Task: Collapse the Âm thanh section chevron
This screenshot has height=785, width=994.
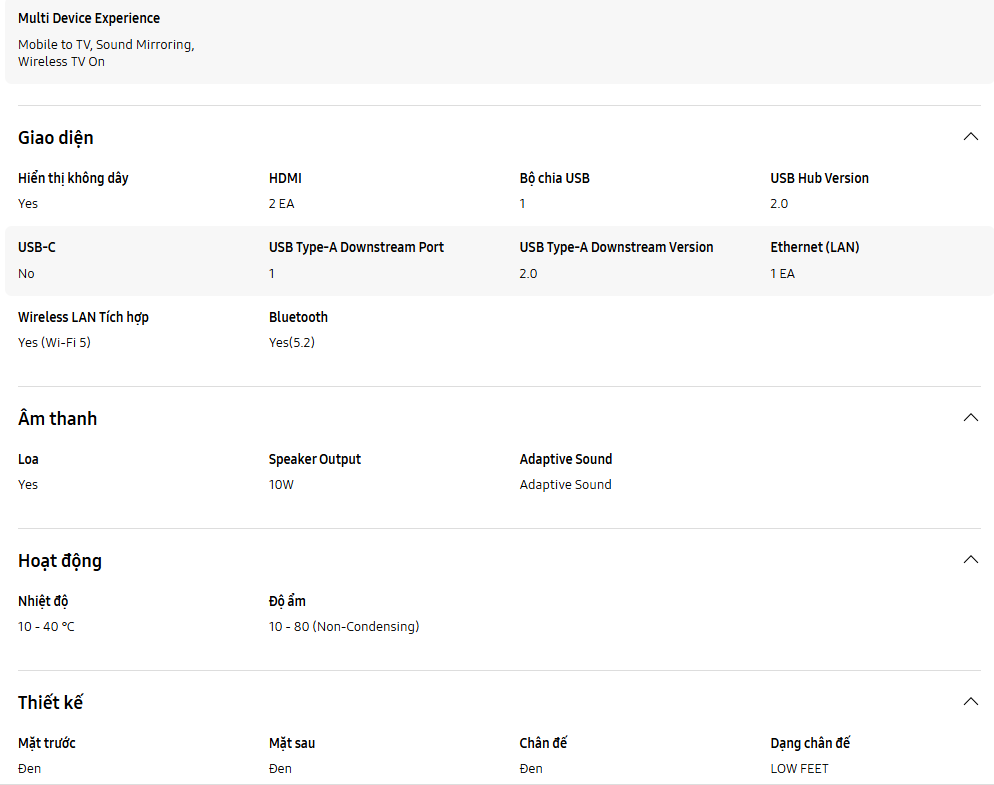Action: coord(970,418)
